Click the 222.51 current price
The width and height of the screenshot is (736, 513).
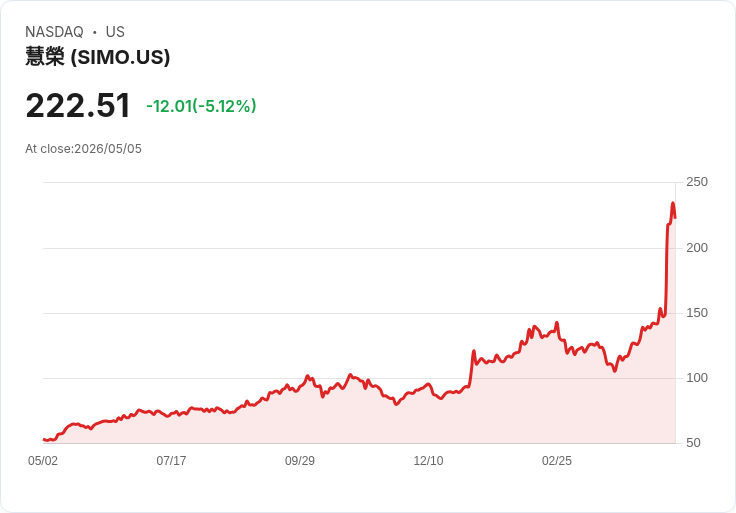[78, 106]
